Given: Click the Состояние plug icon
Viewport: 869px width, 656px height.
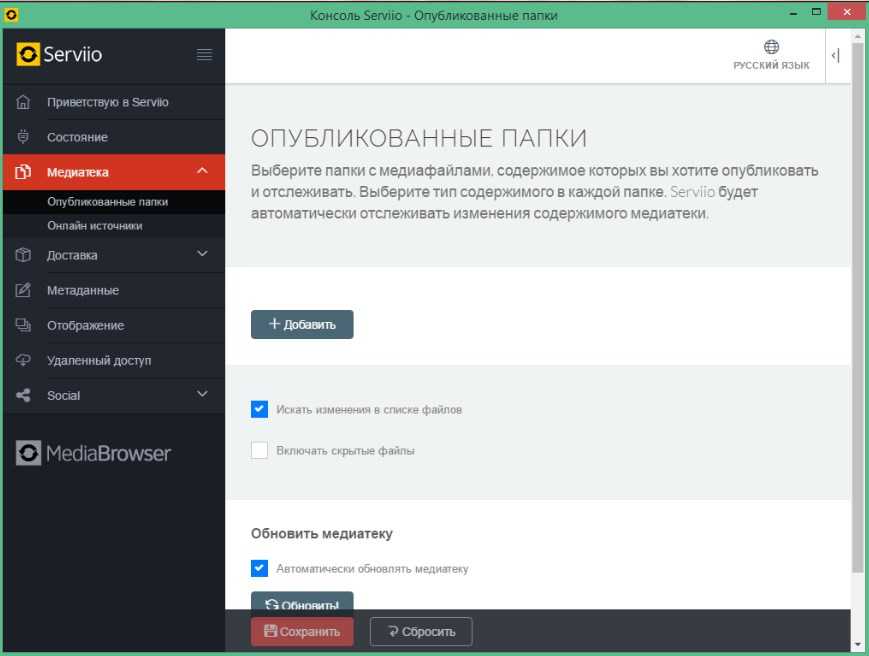Looking at the screenshot, I should pos(24,137).
